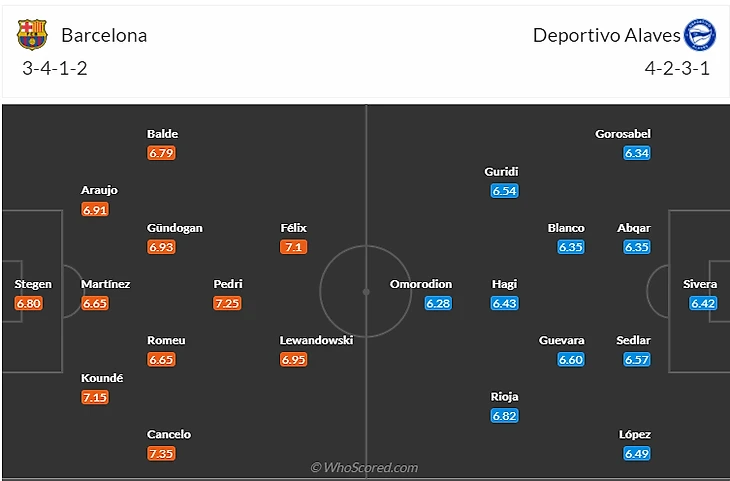Click Guevara's 6.60 rating badge
This screenshot has width=730, height=481.
(570, 359)
